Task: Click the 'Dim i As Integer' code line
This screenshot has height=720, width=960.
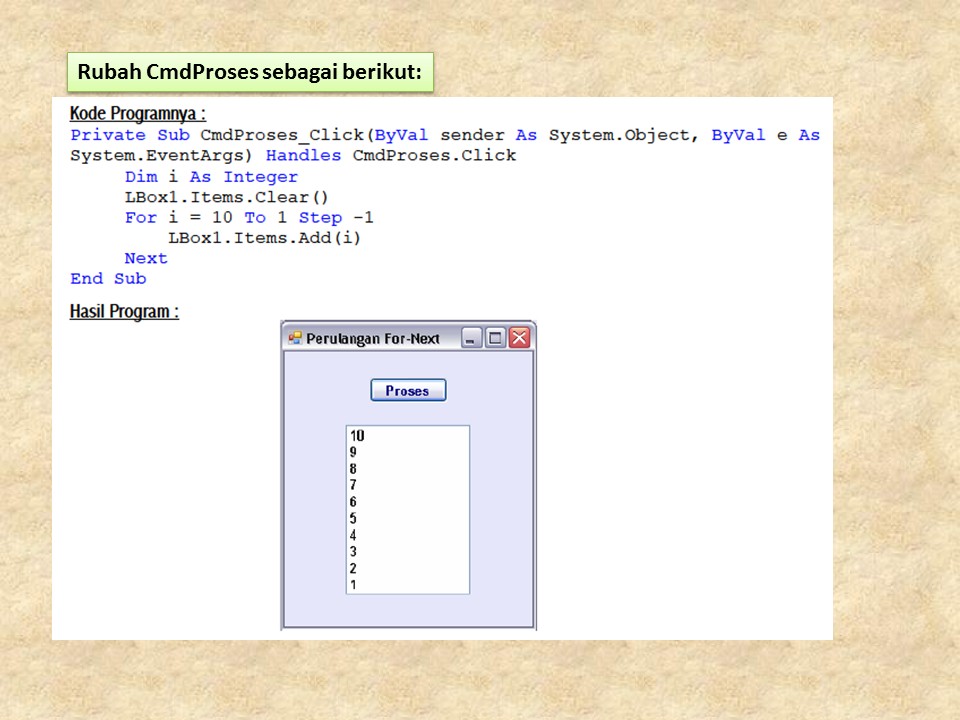Action: point(211,177)
